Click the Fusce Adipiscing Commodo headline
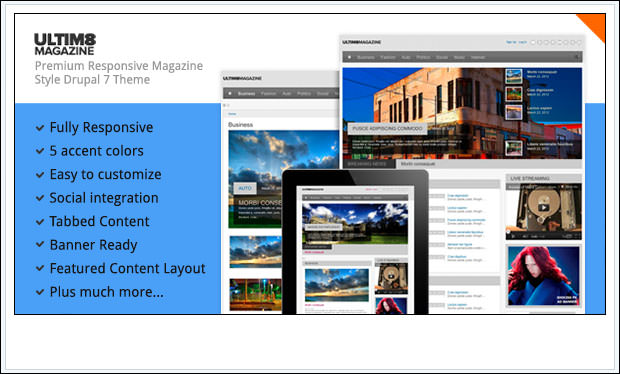The height and width of the screenshot is (374, 620). coord(387,128)
